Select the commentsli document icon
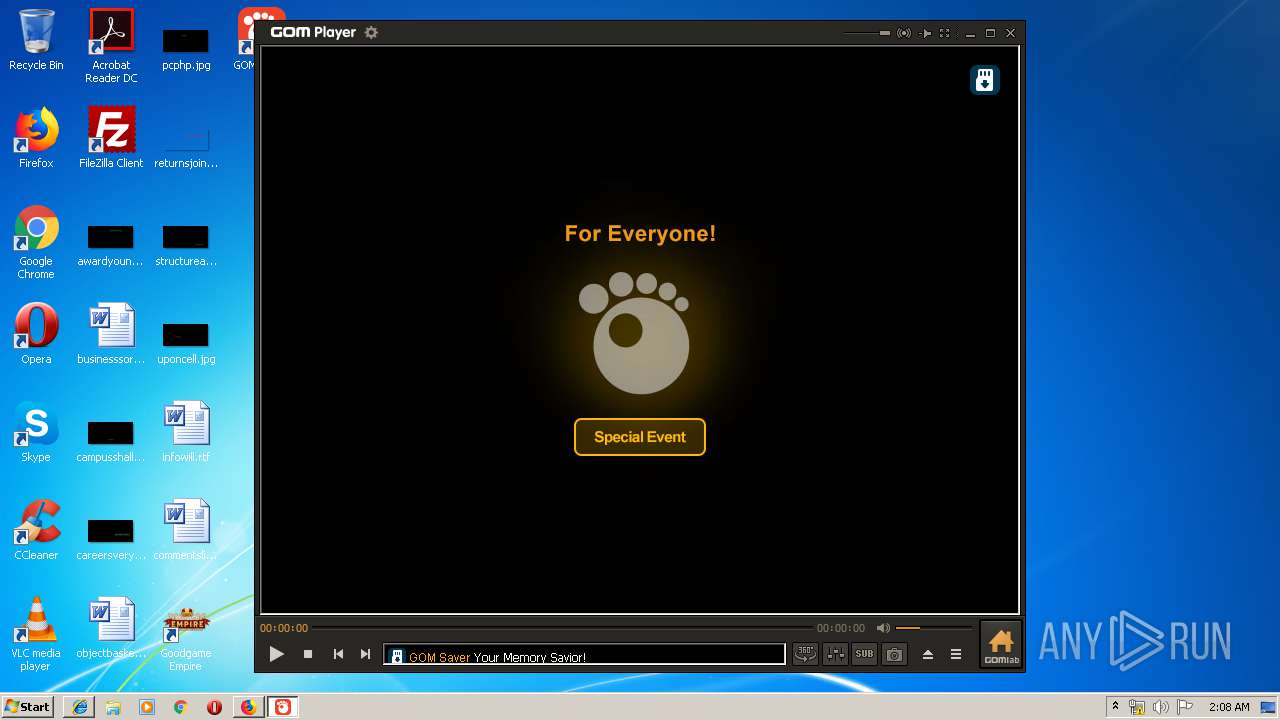This screenshot has width=1280, height=720. point(186,530)
